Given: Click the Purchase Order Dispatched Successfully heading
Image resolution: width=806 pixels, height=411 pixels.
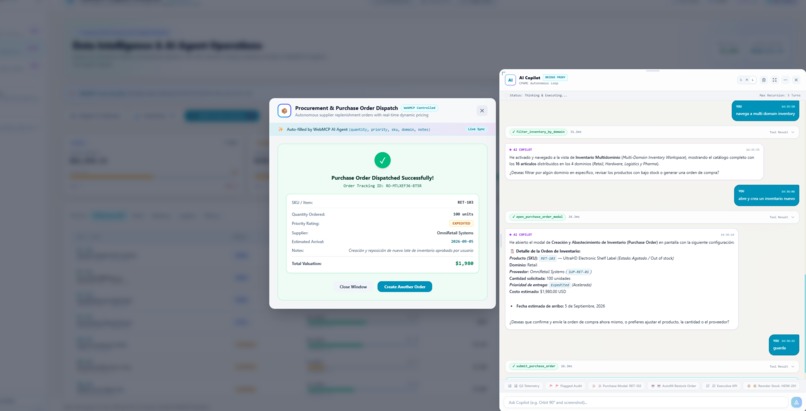Looking at the screenshot, I should 382,178.
